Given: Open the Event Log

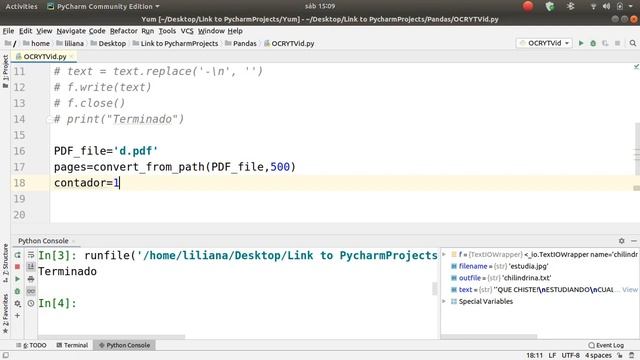Looking at the screenshot, I should tap(606, 345).
